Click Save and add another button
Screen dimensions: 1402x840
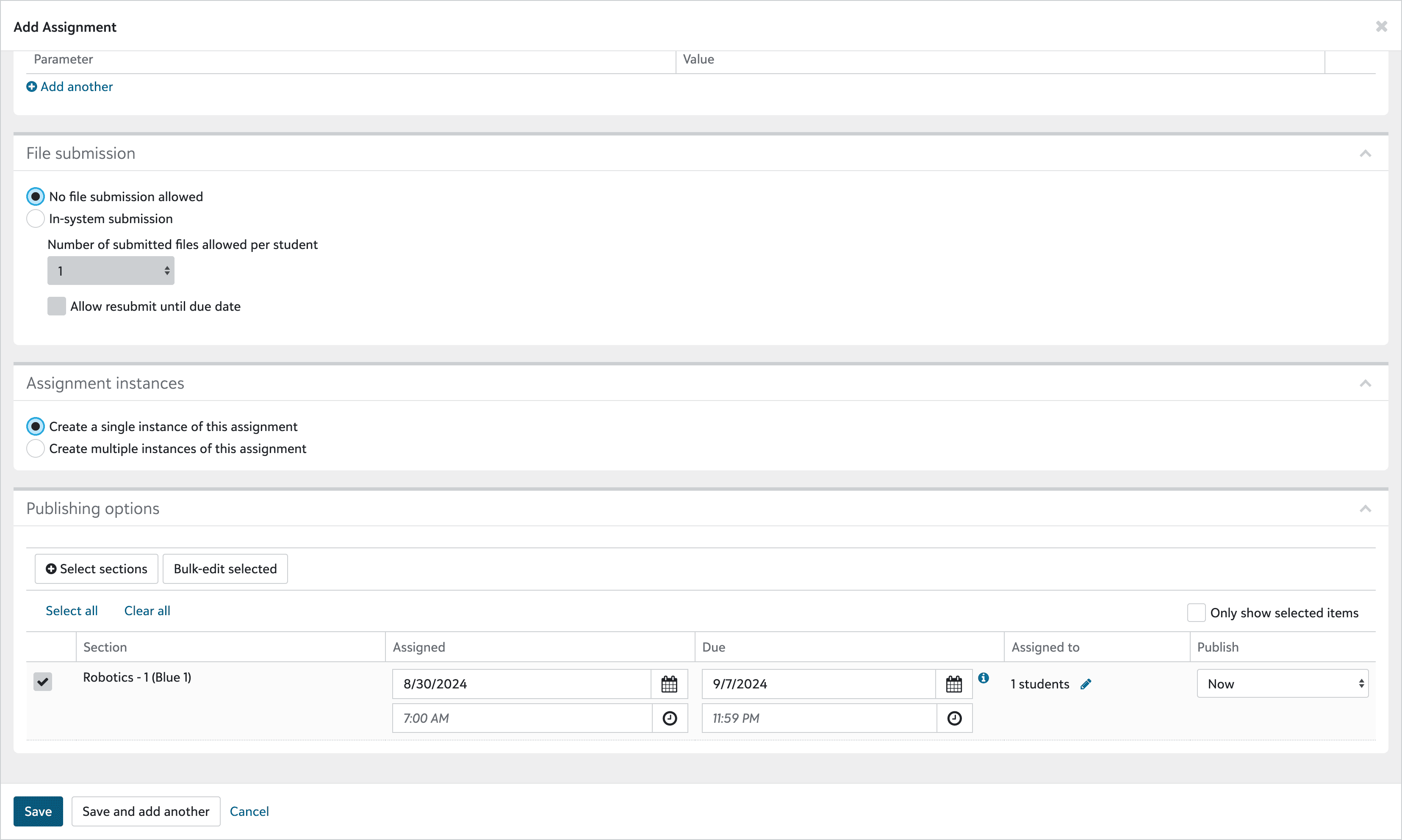click(146, 811)
